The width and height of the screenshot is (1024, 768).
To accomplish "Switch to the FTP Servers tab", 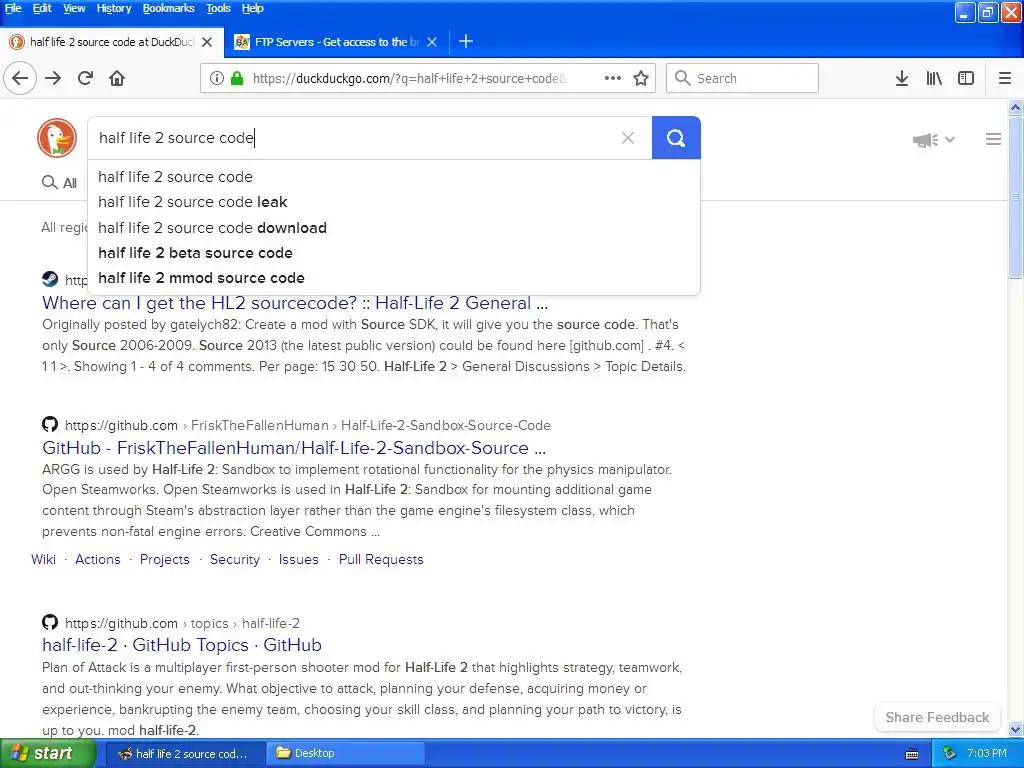I will pos(336,42).
